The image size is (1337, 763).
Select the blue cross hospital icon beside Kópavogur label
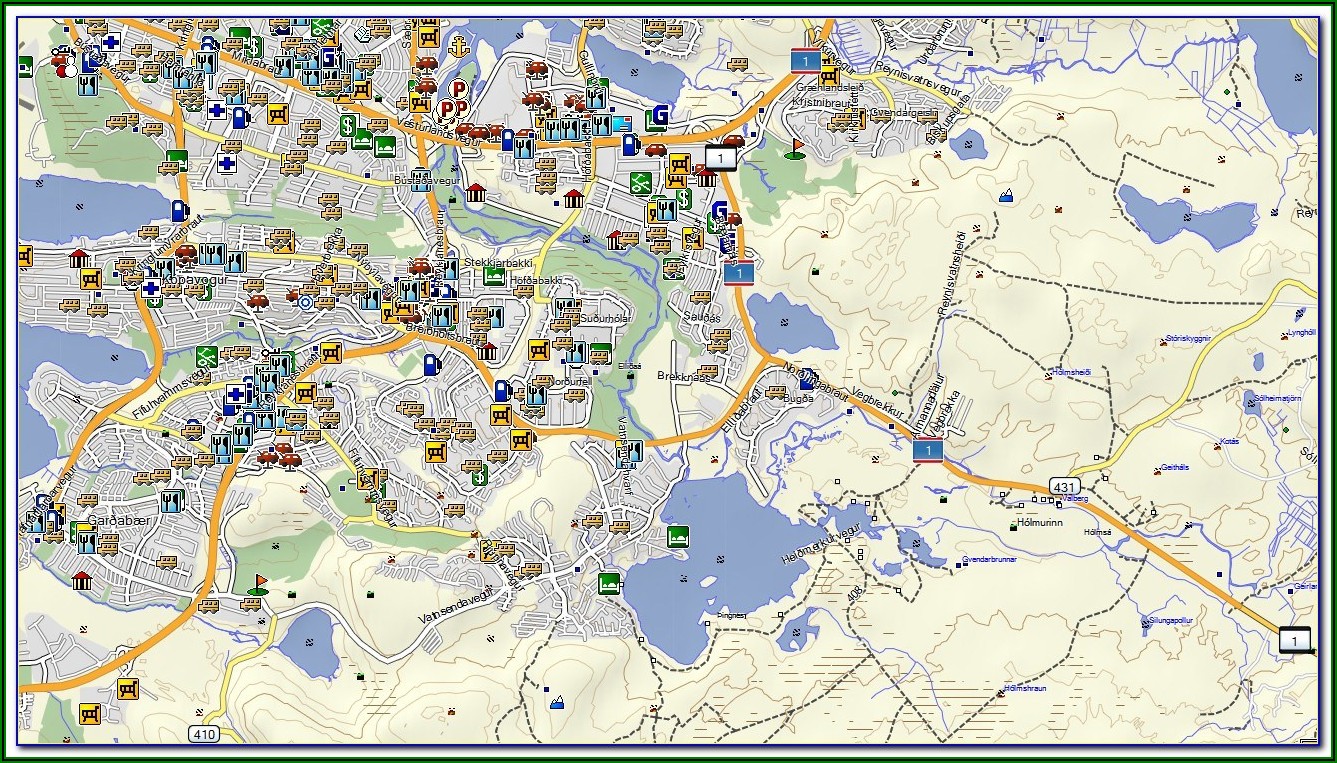(151, 289)
